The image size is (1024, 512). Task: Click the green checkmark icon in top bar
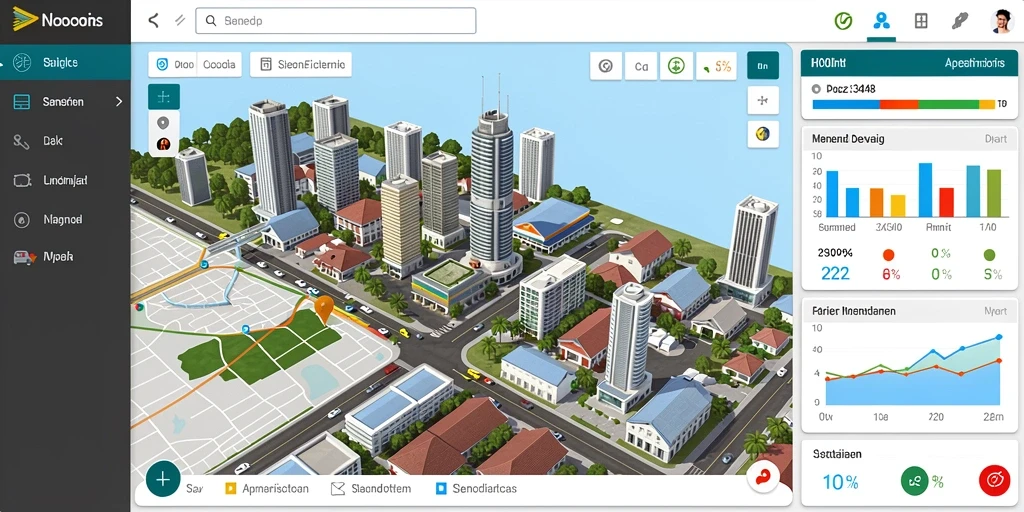tap(843, 21)
